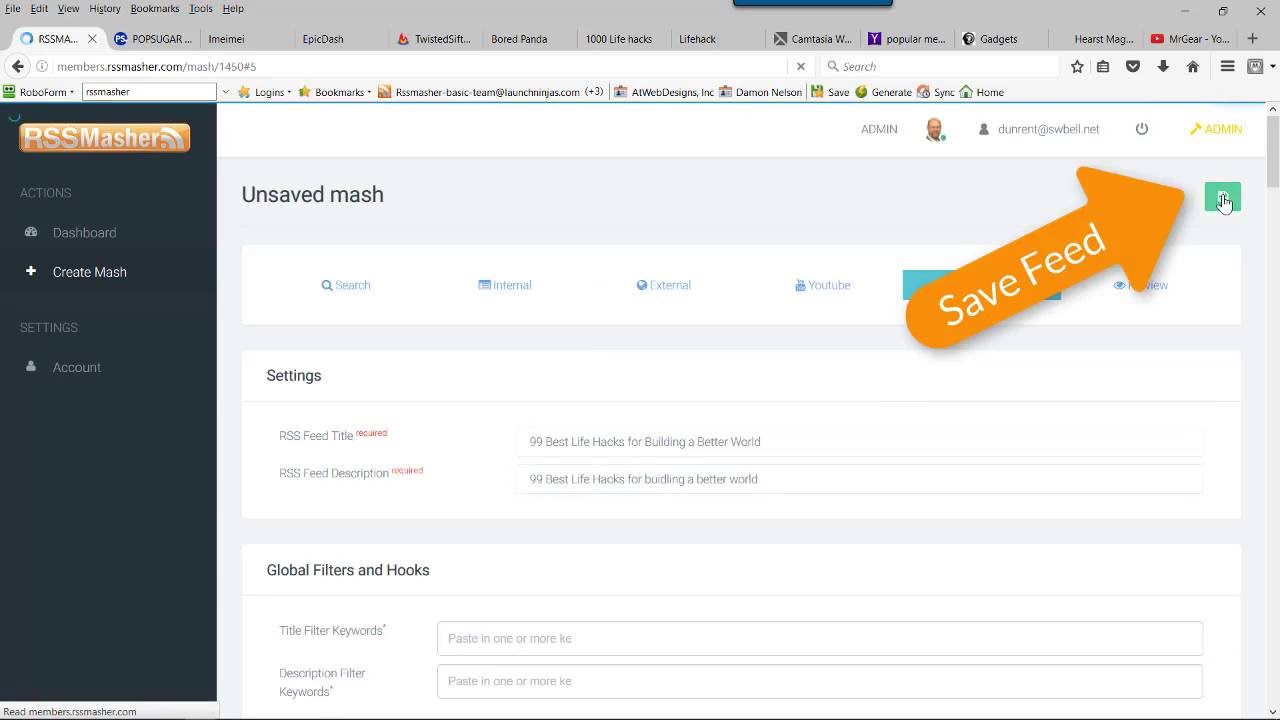Image resolution: width=1280 pixels, height=720 pixels.
Task: Open the Logins dropdown
Action: pos(265,92)
